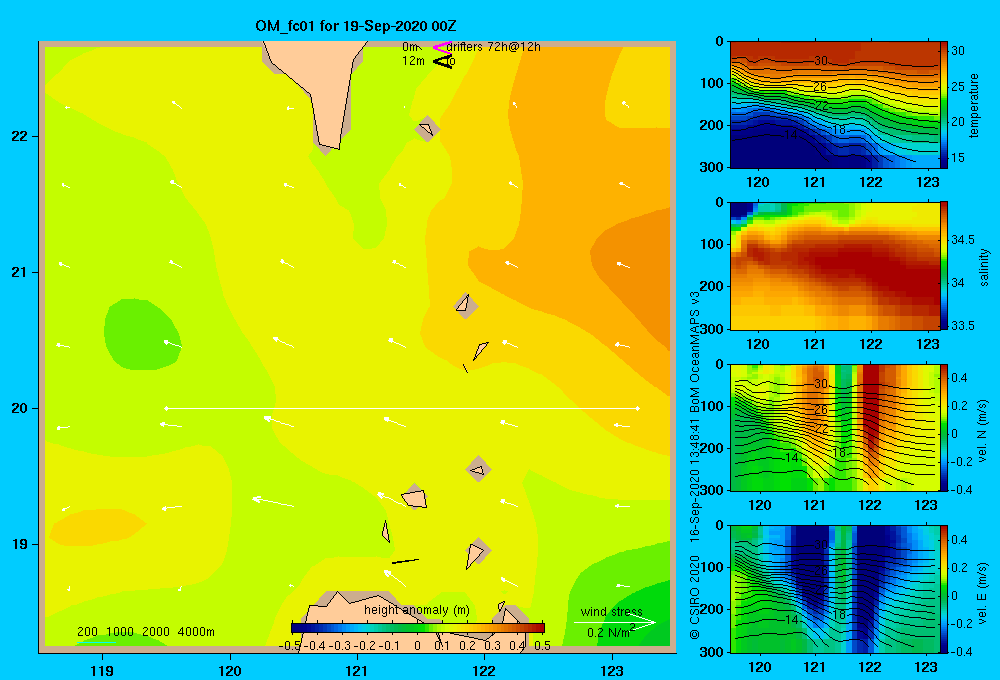Click the orange height patch near 119E 19N
Screen dimensions: 1000x680
coord(97,527)
